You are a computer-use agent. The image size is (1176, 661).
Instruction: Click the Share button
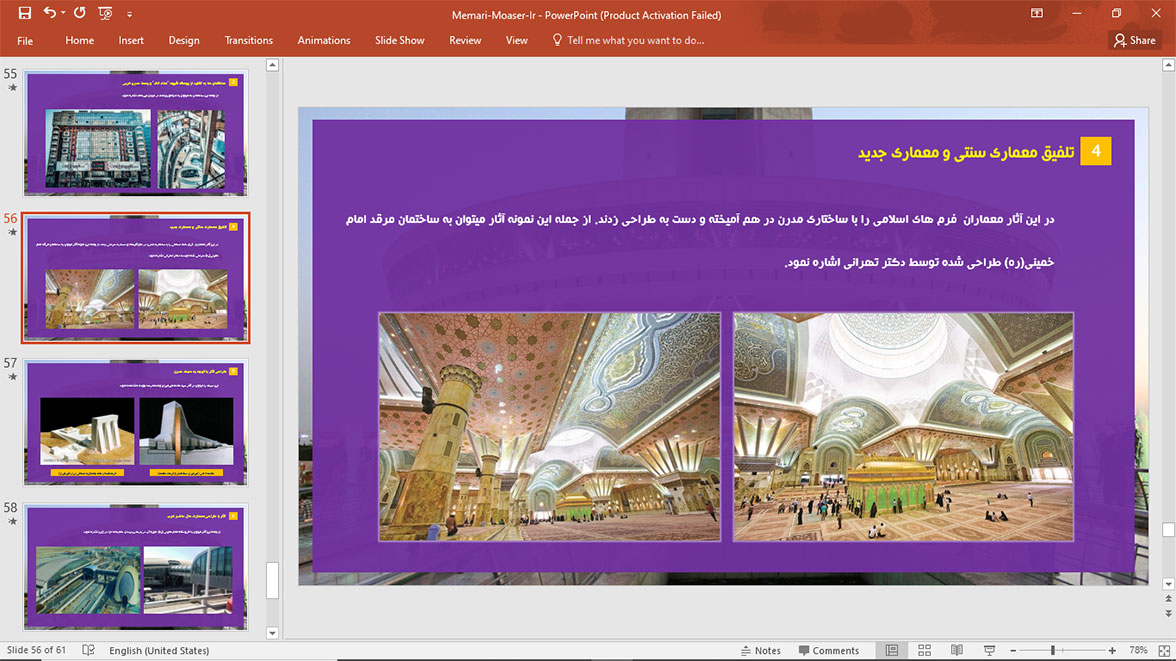coord(1134,40)
